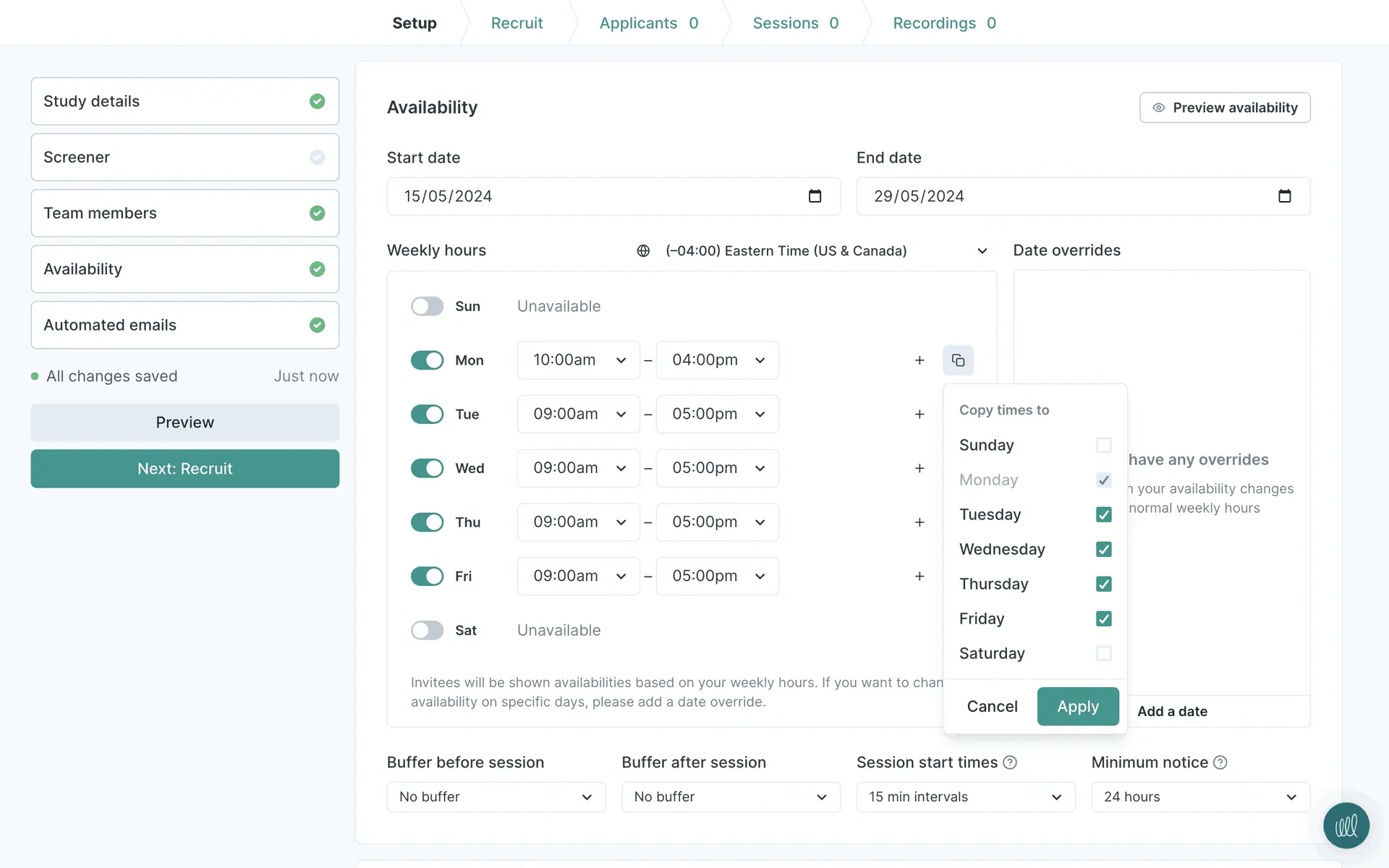
Task: Open the Screener section in the sidebar
Action: pyautogui.click(x=184, y=157)
